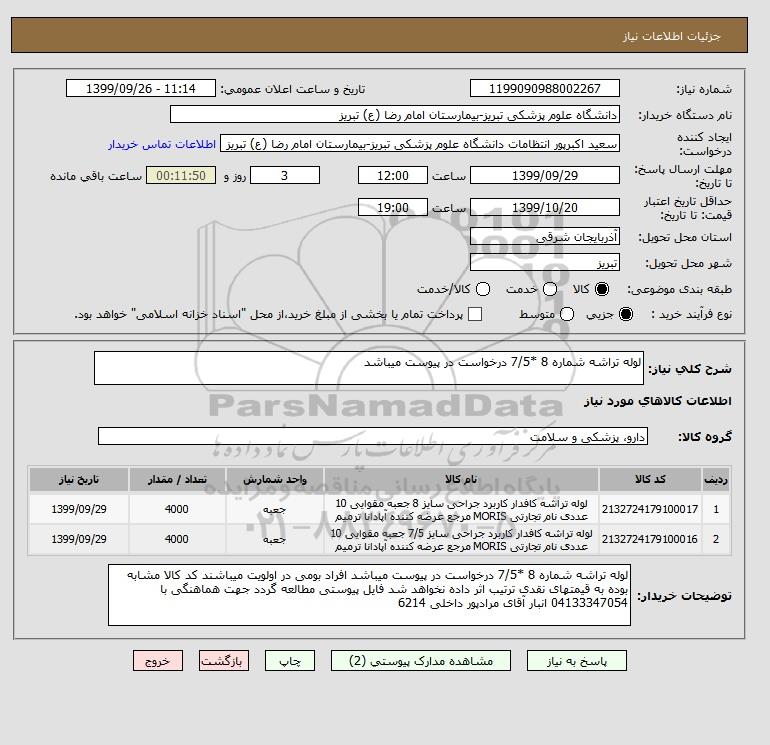The width and height of the screenshot is (770, 745).
Task: Open buyer contact information link
Action: [162, 144]
